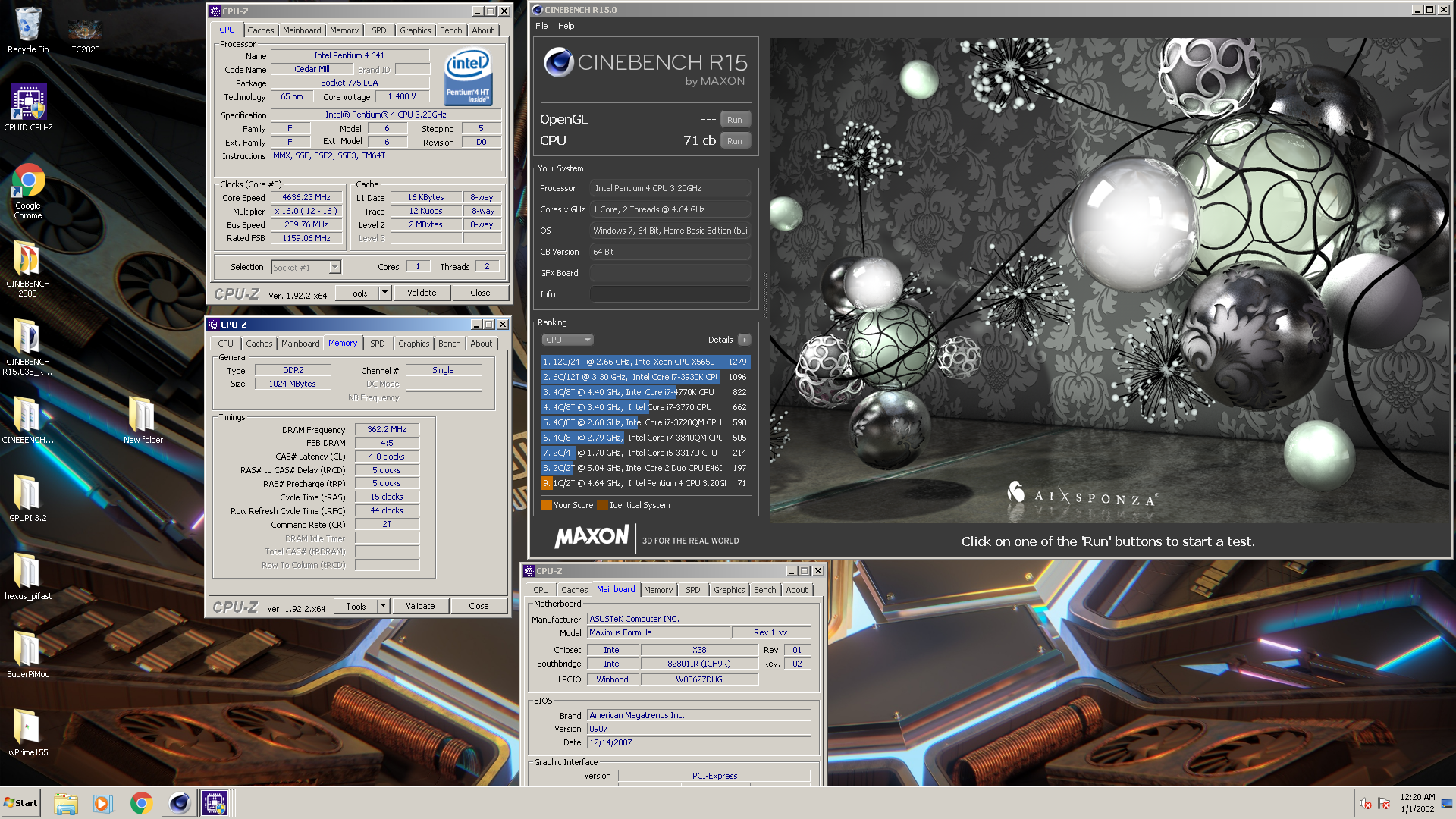Click the Action Center flag tray icon

(1384, 804)
